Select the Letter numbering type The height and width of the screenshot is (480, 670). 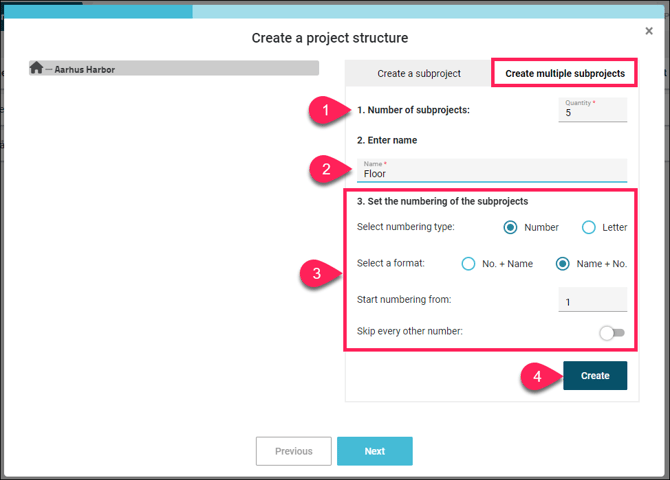pos(589,227)
